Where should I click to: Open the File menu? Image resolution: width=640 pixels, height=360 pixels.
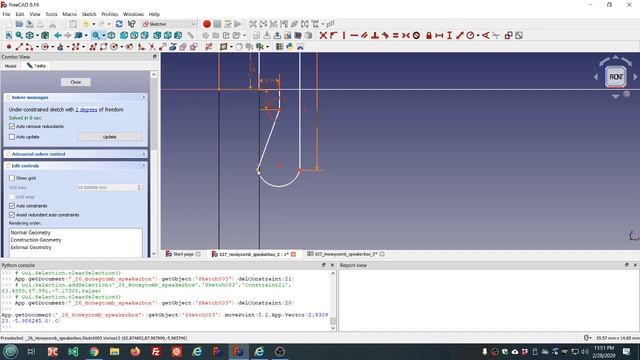(7, 14)
